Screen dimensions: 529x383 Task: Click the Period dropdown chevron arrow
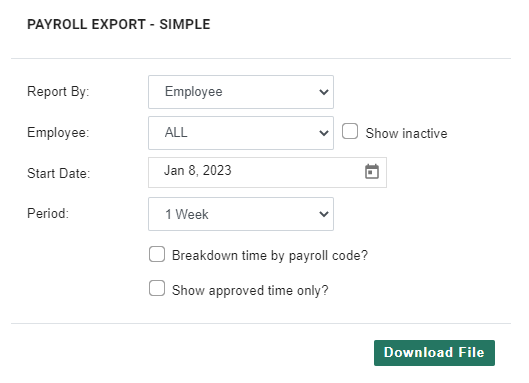click(324, 214)
